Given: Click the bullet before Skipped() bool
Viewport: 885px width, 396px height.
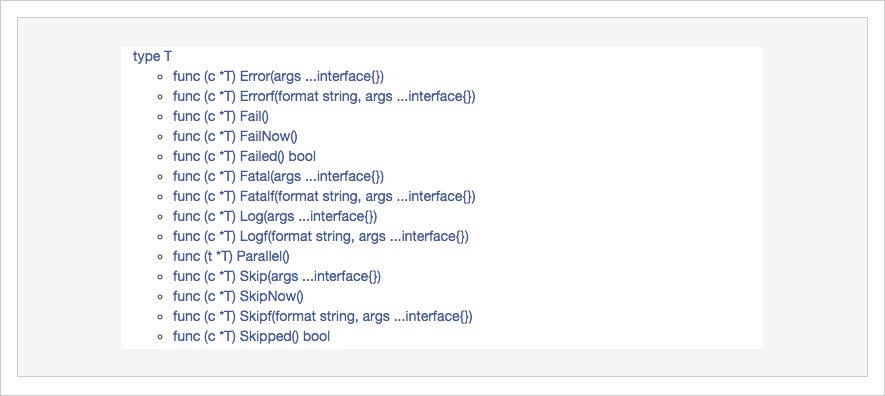Looking at the screenshot, I should [160, 337].
